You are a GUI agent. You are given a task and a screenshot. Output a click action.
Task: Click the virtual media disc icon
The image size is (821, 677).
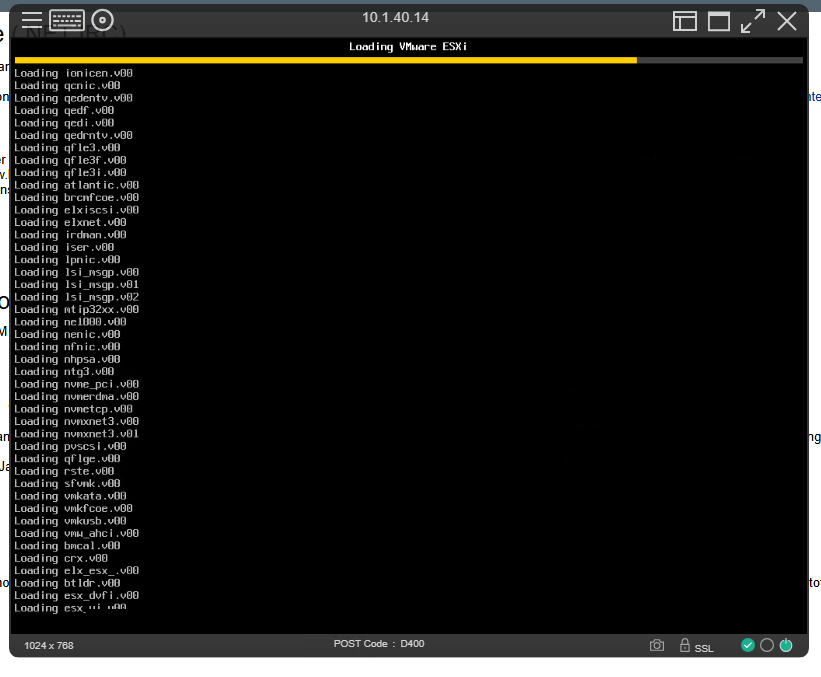(101, 20)
